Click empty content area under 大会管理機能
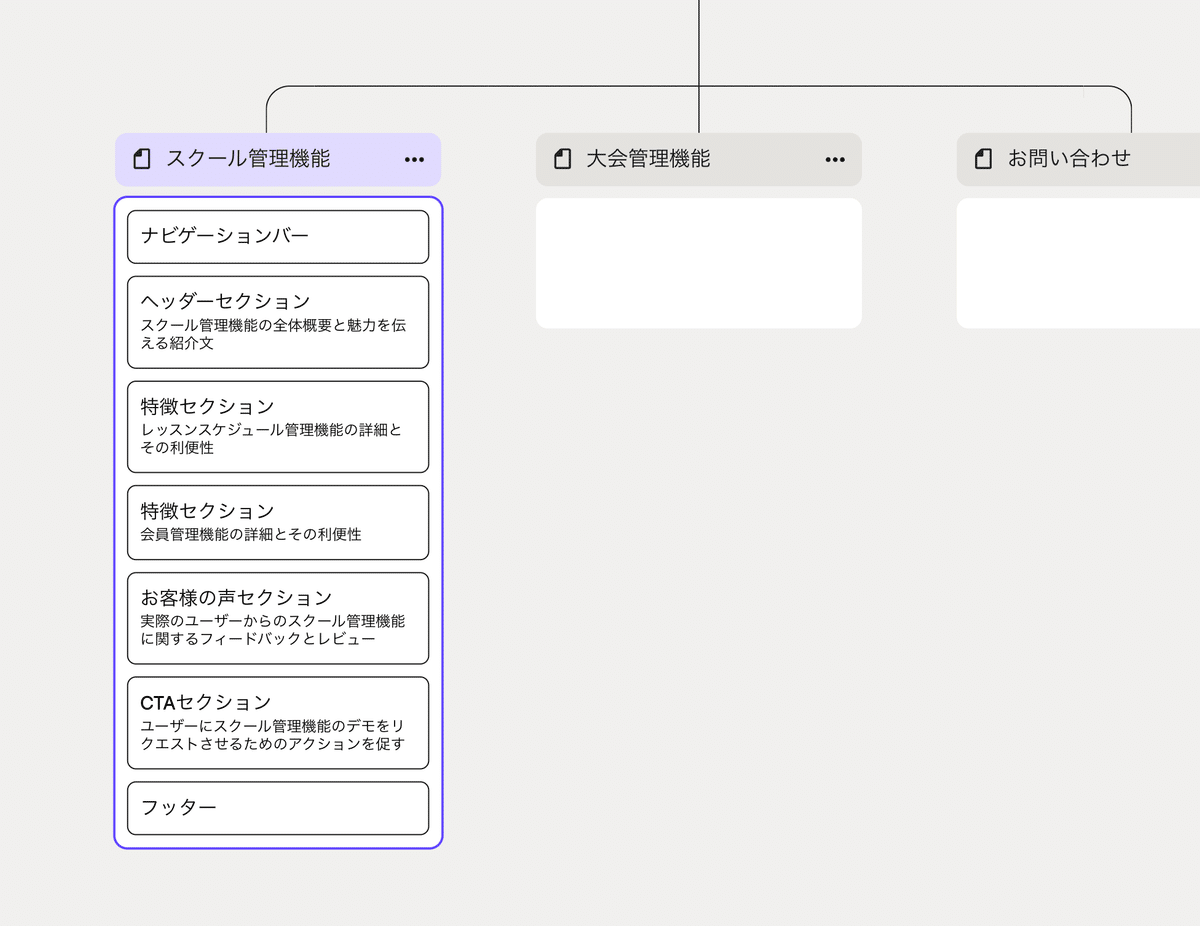This screenshot has height=926, width=1200. [699, 263]
